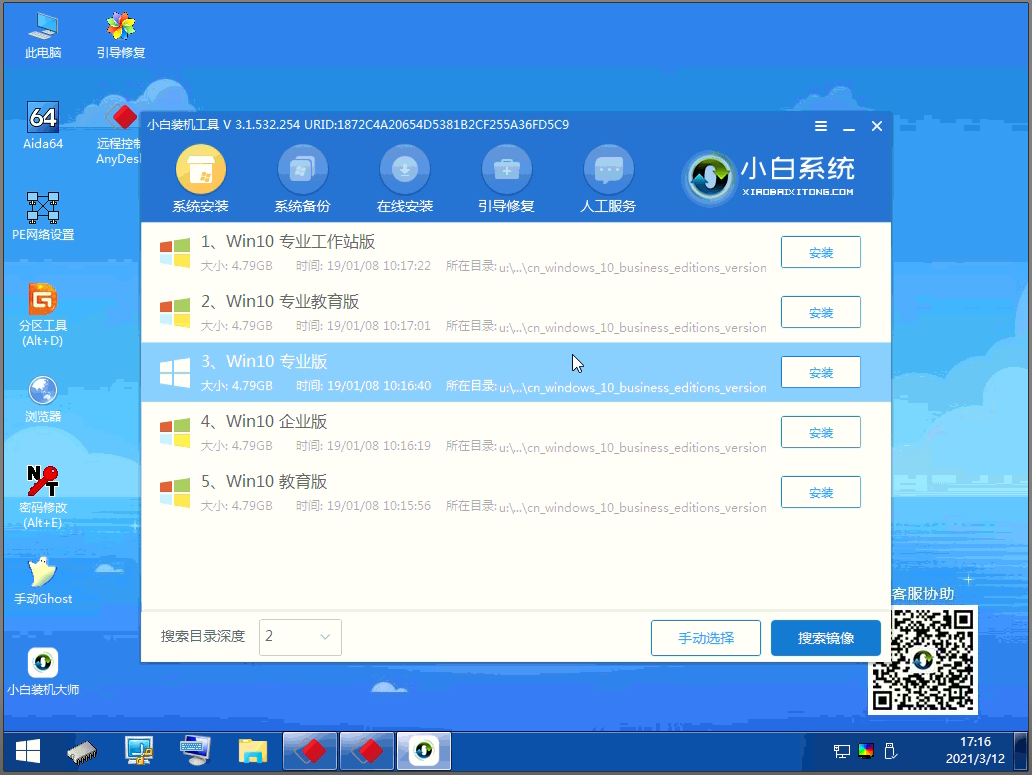Click the 手动选择 button
The image size is (1032, 775).
pyautogui.click(x=705, y=638)
